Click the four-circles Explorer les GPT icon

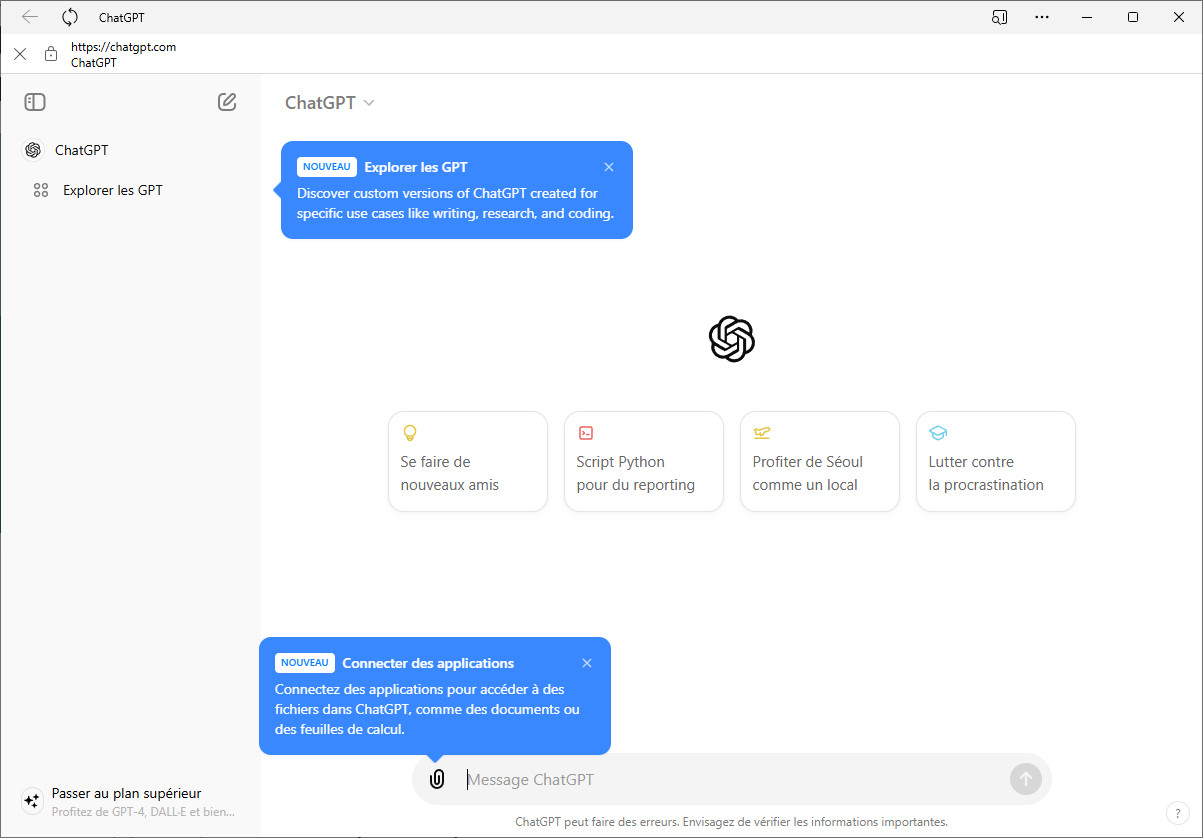coord(41,190)
